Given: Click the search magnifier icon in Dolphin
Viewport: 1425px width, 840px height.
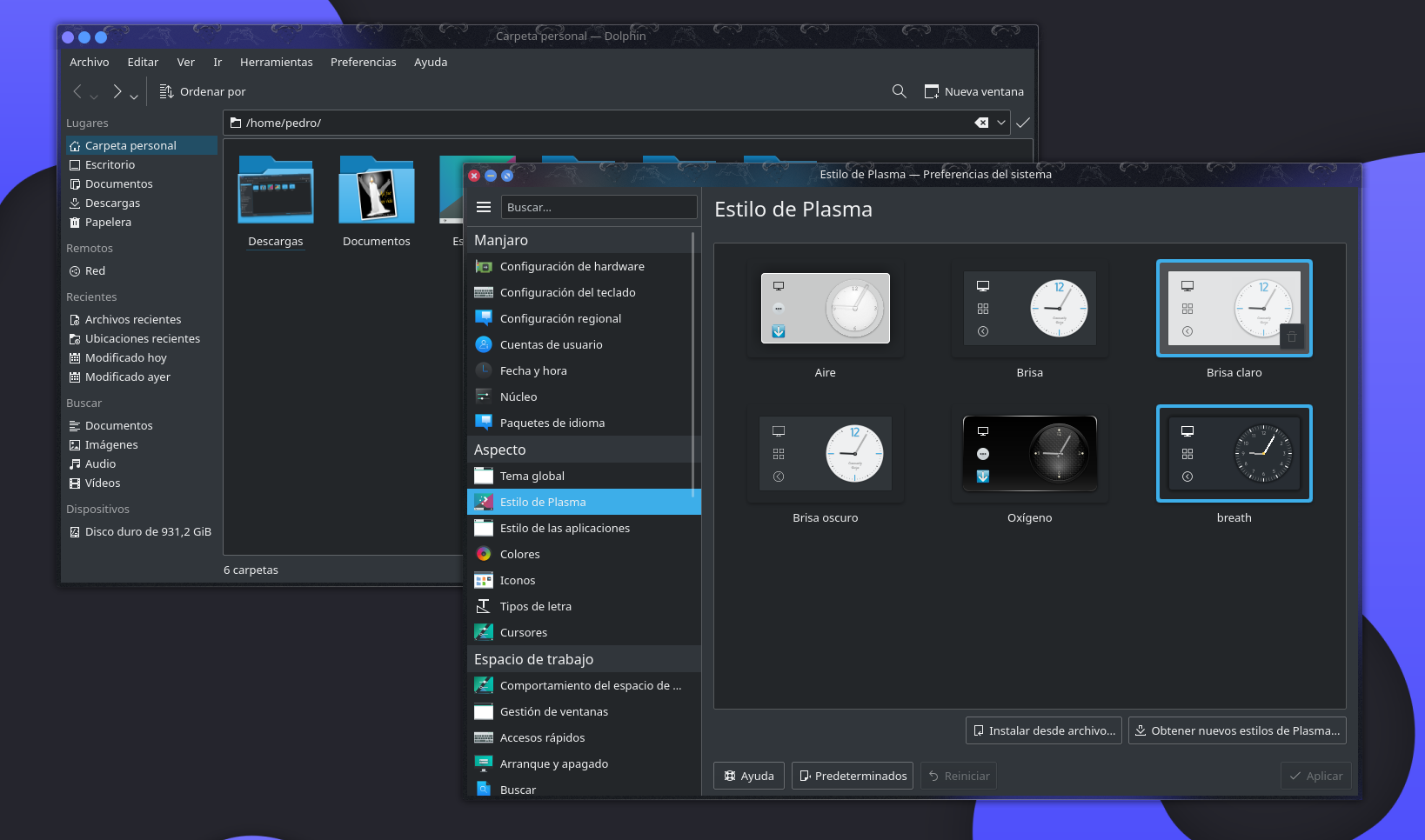Looking at the screenshot, I should point(900,91).
